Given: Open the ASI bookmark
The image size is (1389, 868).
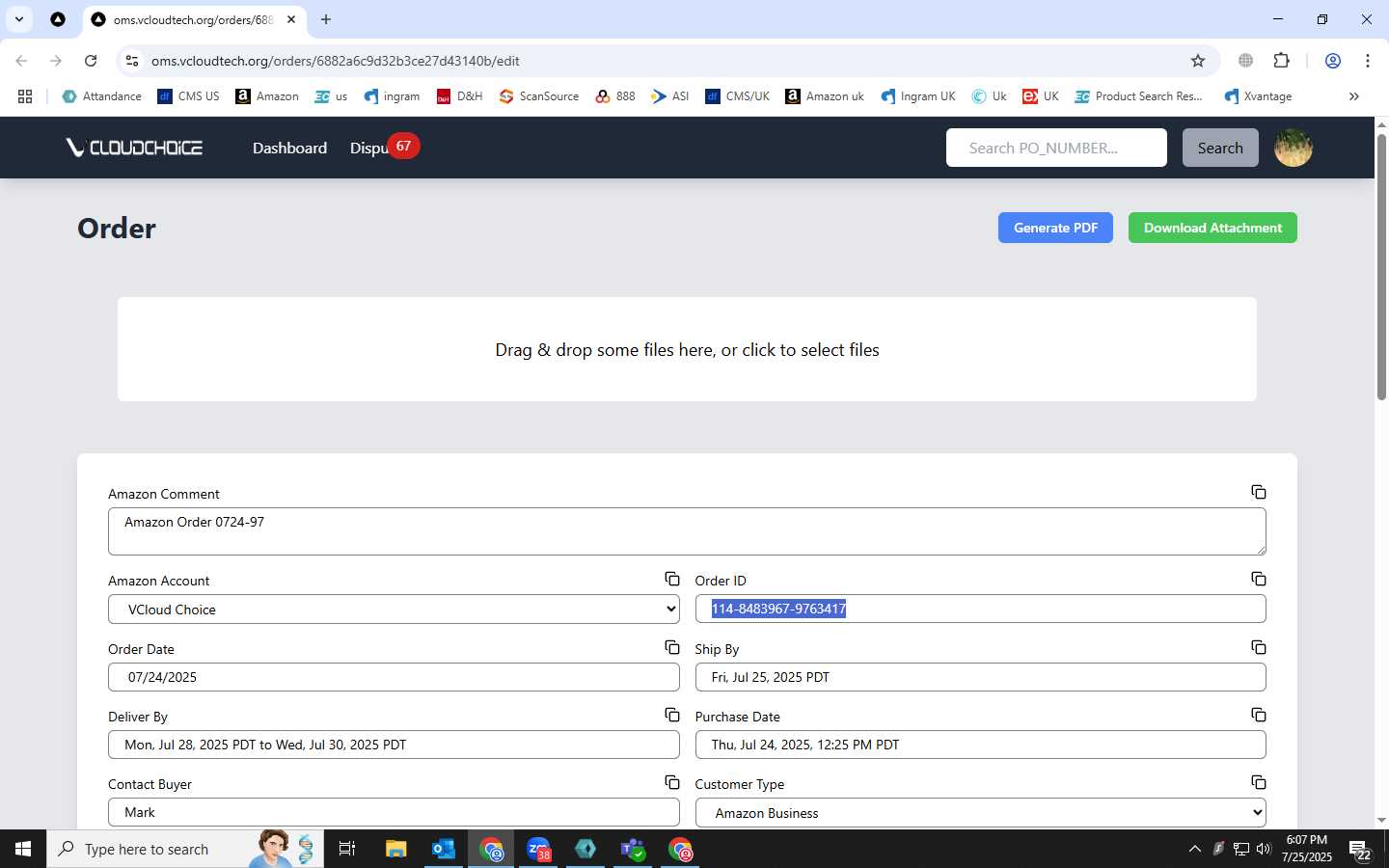Looking at the screenshot, I should (670, 96).
